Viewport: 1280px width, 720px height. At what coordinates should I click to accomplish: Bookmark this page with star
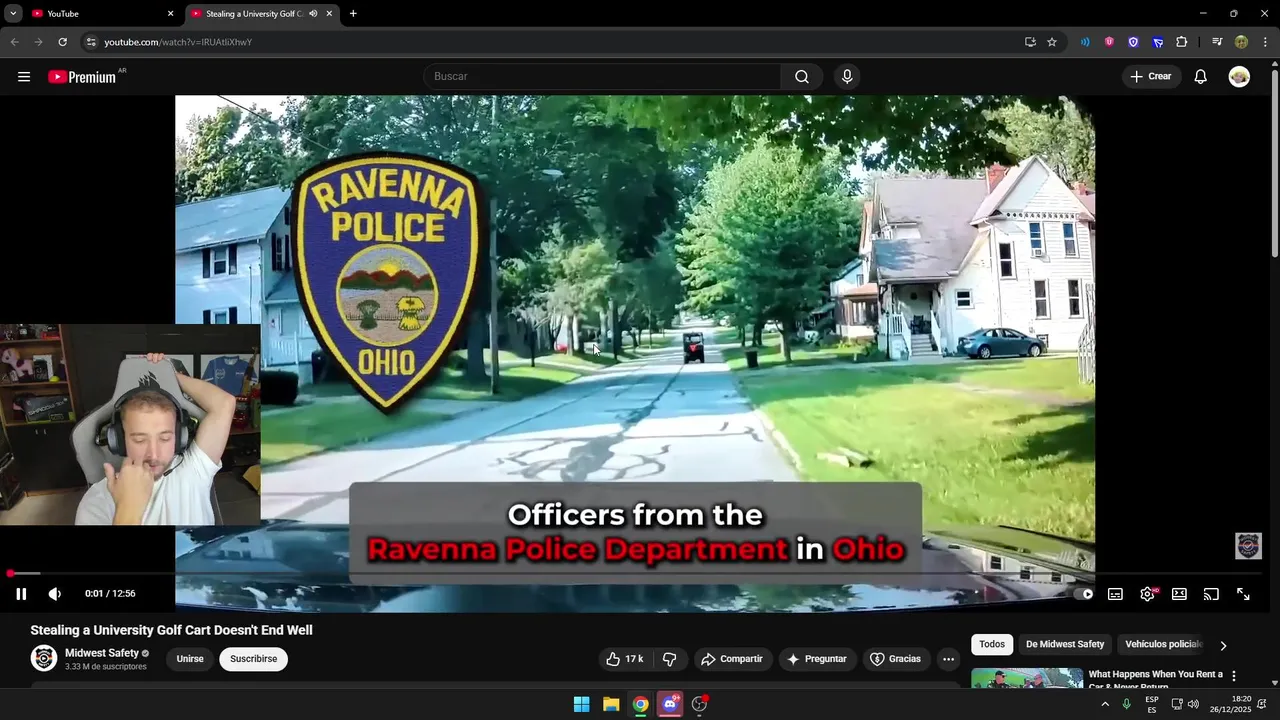tap(1052, 42)
